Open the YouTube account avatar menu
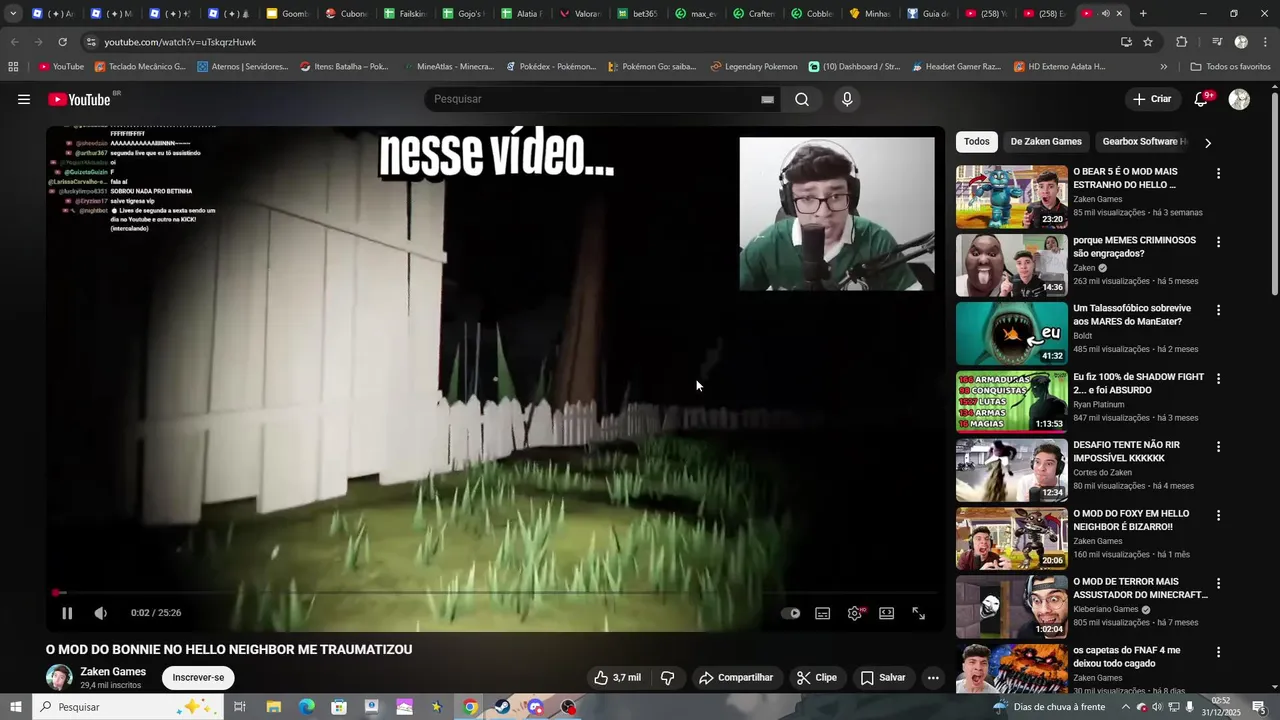The width and height of the screenshot is (1280, 720). (1239, 99)
